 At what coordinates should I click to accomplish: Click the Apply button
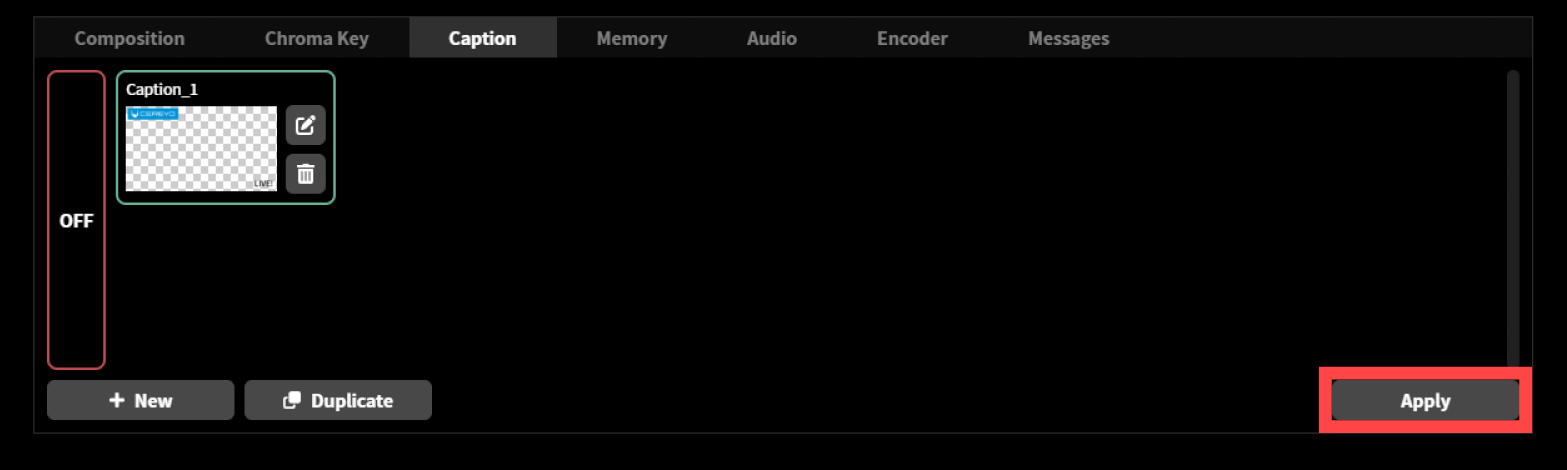coord(1425,401)
